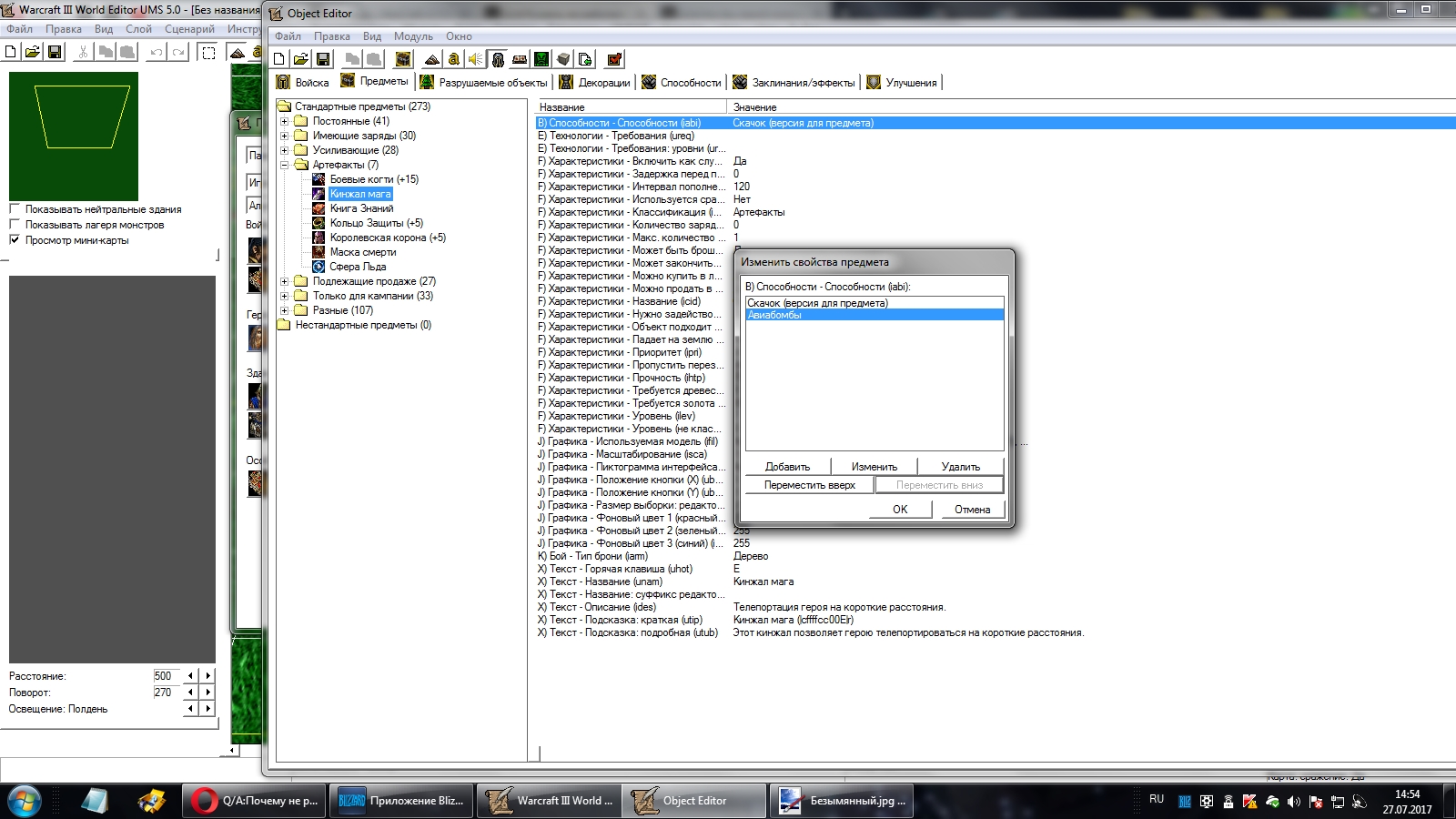Screen dimensions: 1456x819
Task: Click Расстояние value field showing 500
Action: point(167,676)
